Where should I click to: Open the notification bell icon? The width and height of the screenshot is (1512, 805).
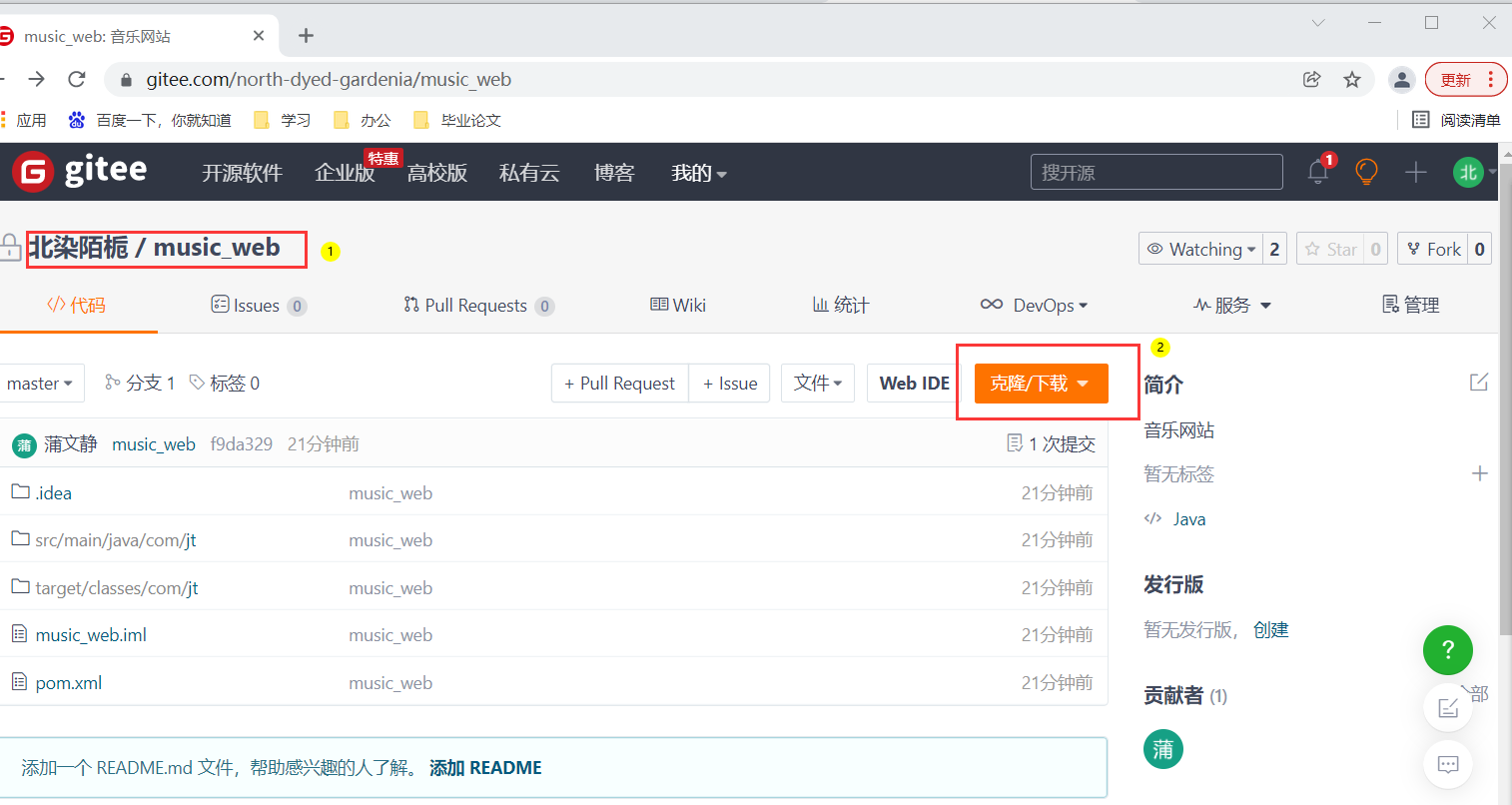(1318, 172)
